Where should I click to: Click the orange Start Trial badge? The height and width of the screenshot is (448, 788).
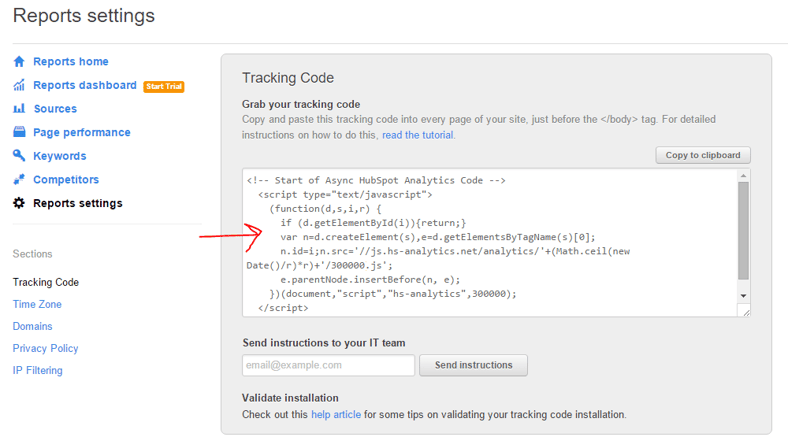[x=164, y=86]
